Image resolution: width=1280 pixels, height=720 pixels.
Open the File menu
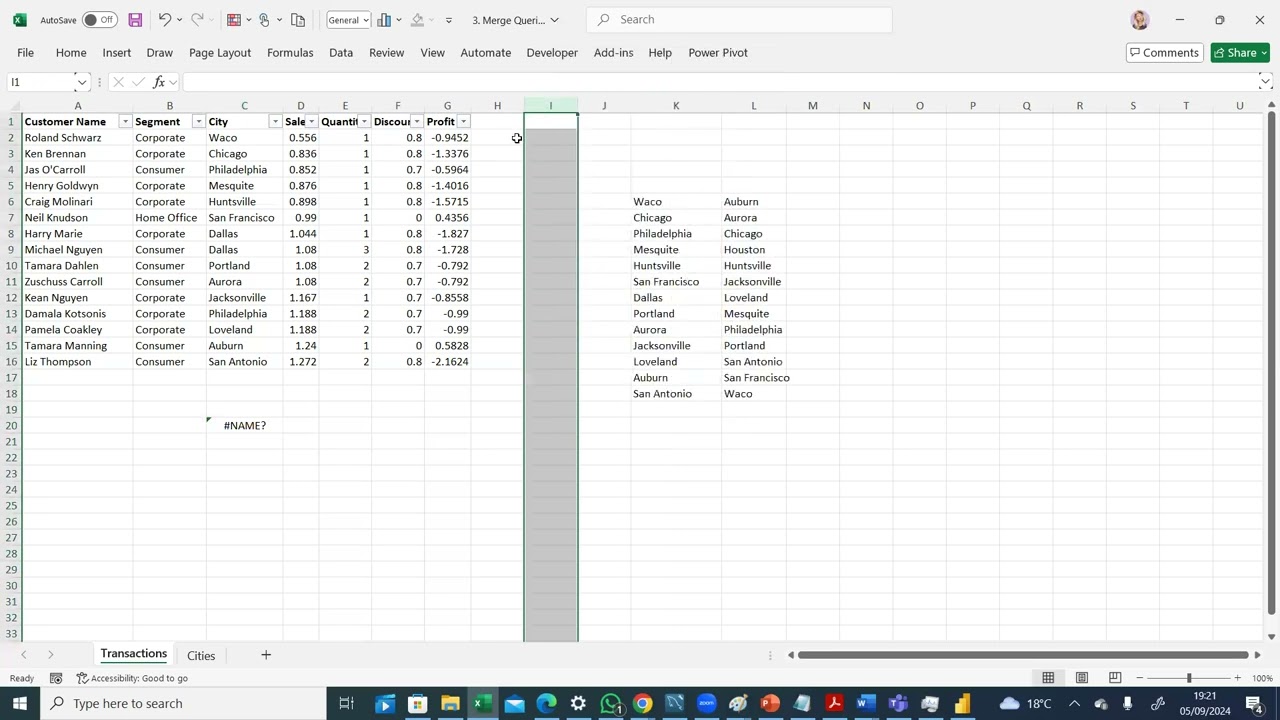coord(25,53)
